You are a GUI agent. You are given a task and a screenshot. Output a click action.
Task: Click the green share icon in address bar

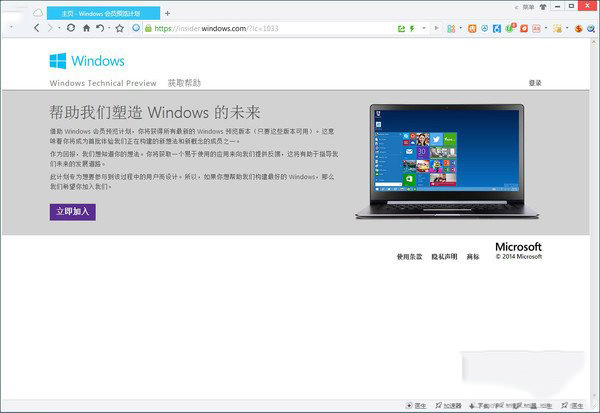pyautogui.click(x=401, y=28)
